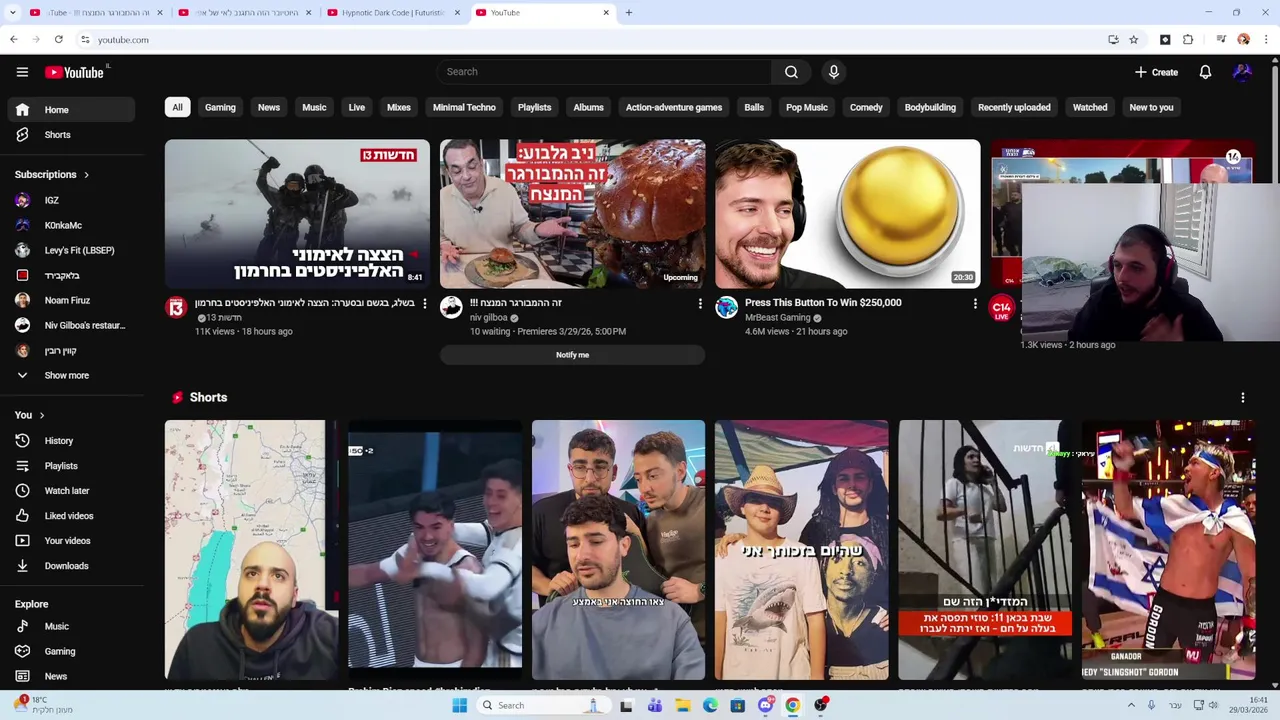Open options menu for MrBeast video

click(x=975, y=303)
